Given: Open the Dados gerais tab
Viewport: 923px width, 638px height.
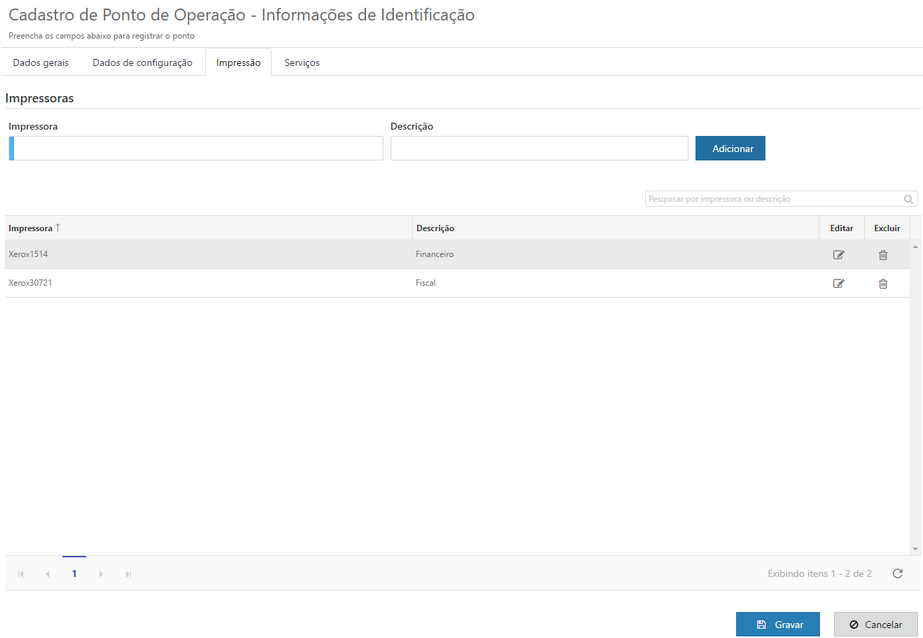Looking at the screenshot, I should pyautogui.click(x=39, y=61).
